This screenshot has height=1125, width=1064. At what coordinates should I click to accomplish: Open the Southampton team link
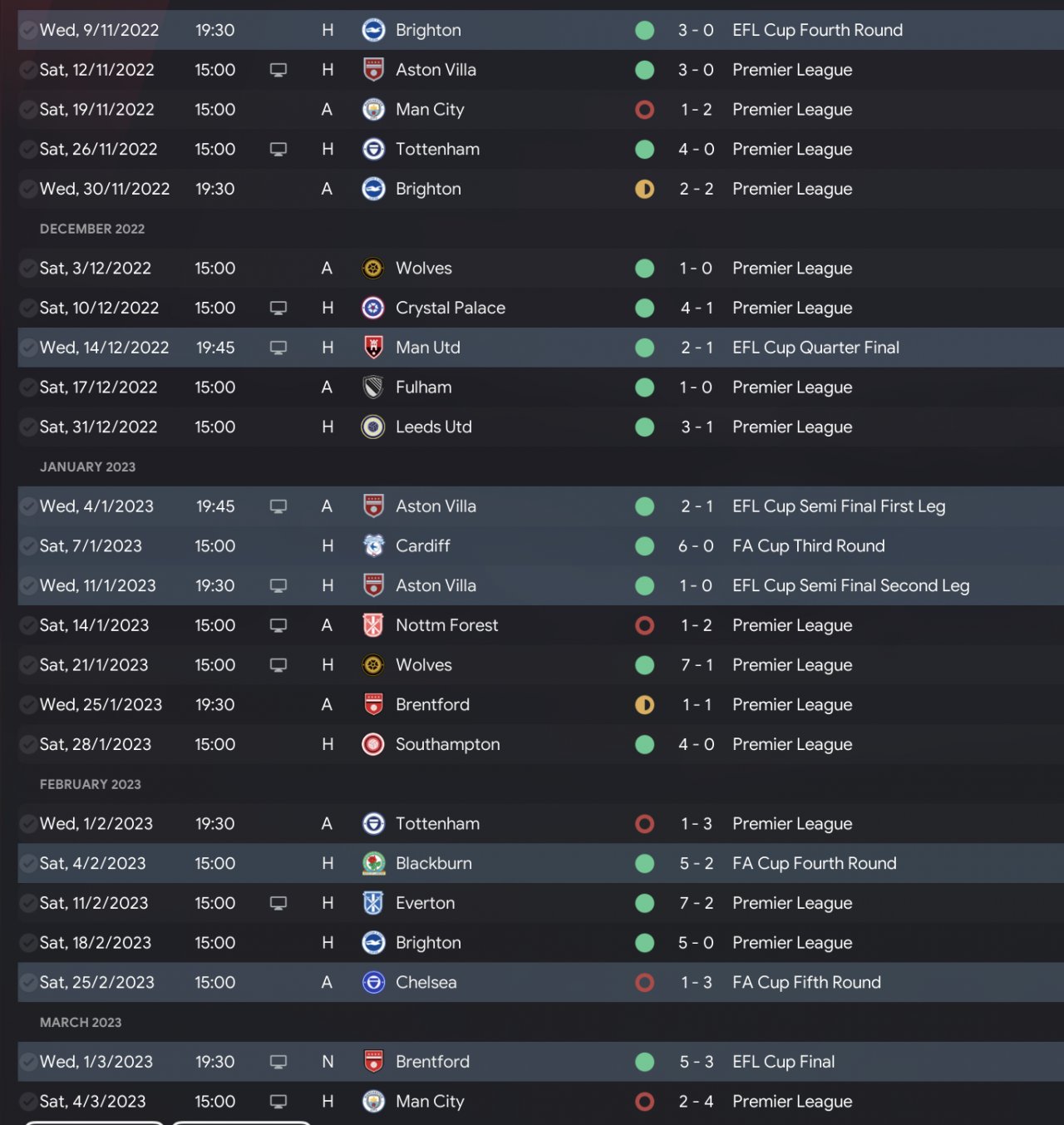[x=447, y=745]
